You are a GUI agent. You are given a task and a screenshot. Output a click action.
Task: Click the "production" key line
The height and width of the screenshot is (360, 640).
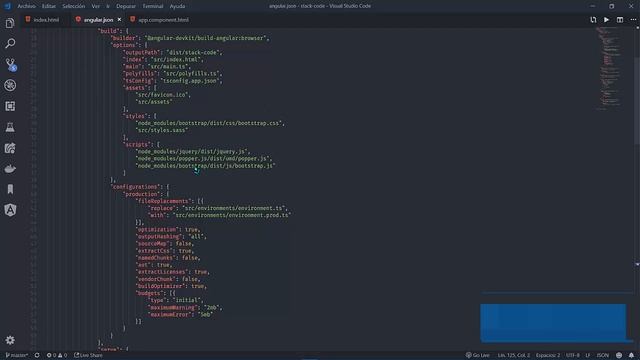pos(146,194)
